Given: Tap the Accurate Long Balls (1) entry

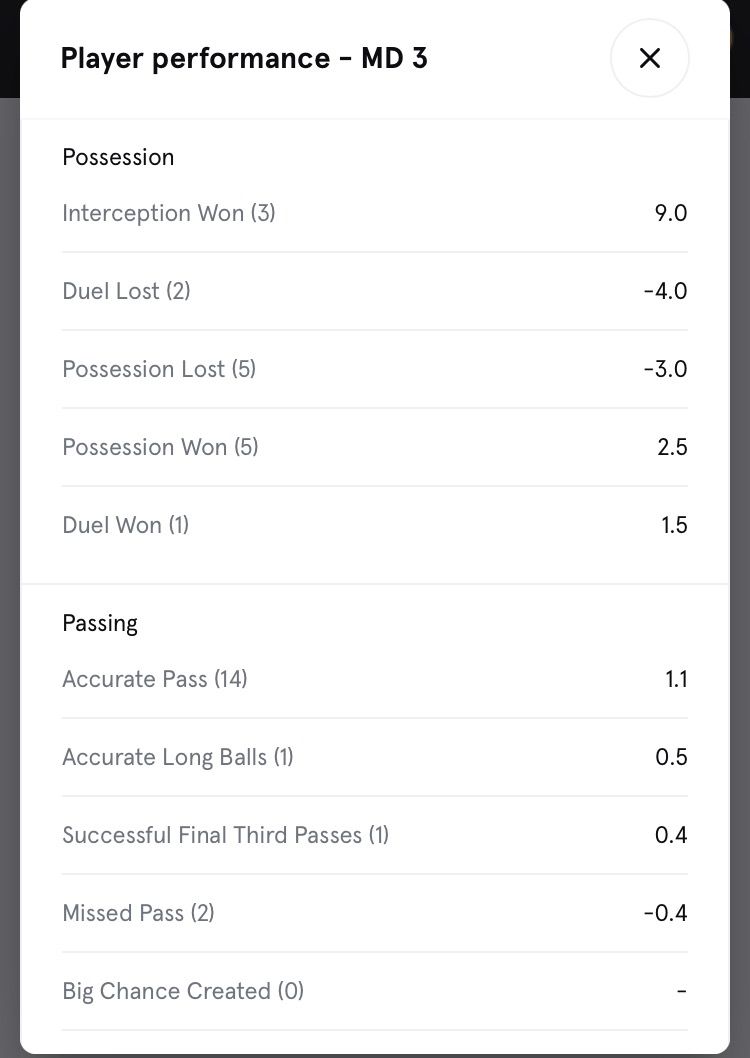Looking at the screenshot, I should point(178,757).
